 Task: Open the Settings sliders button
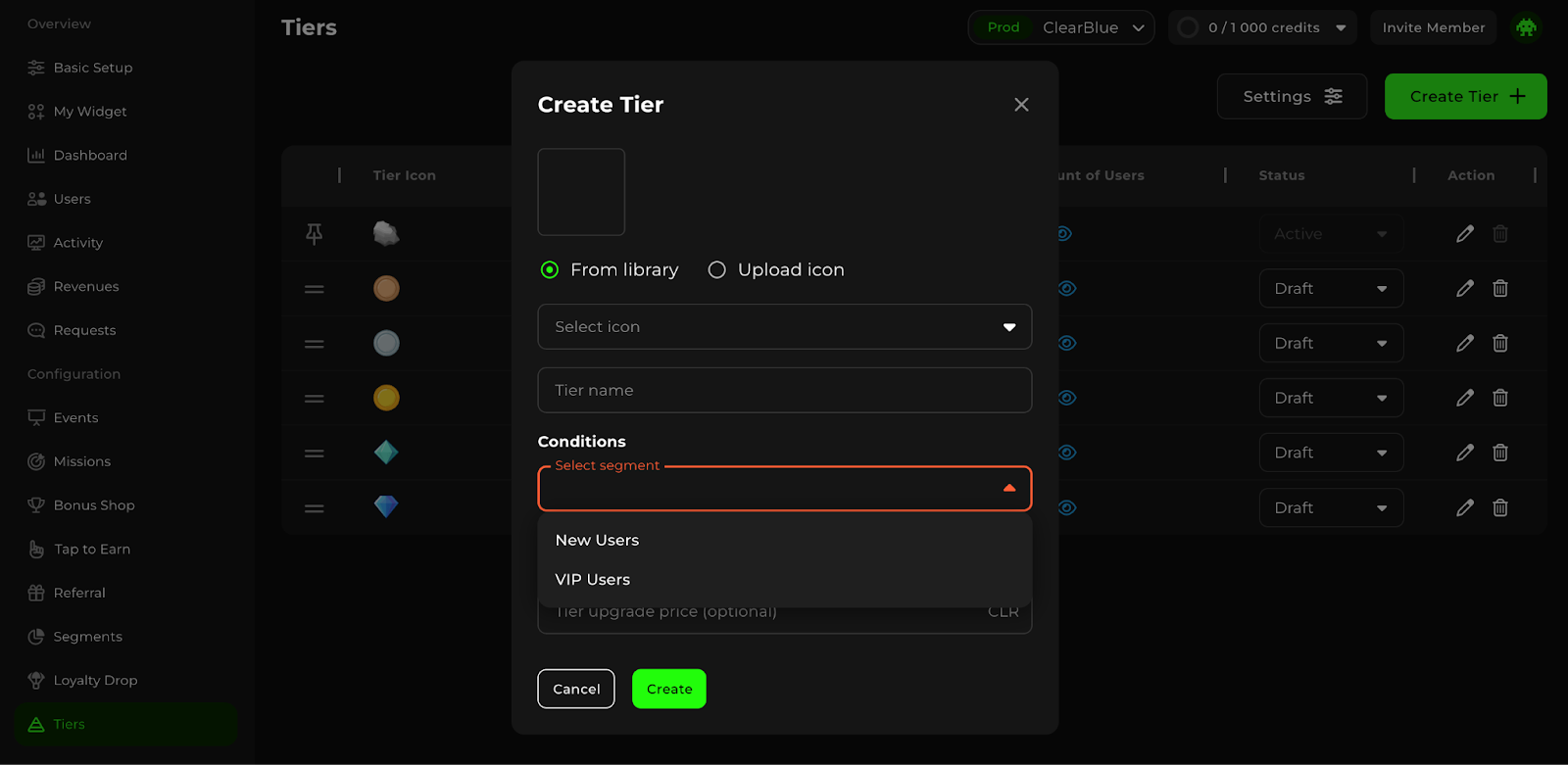(1292, 96)
